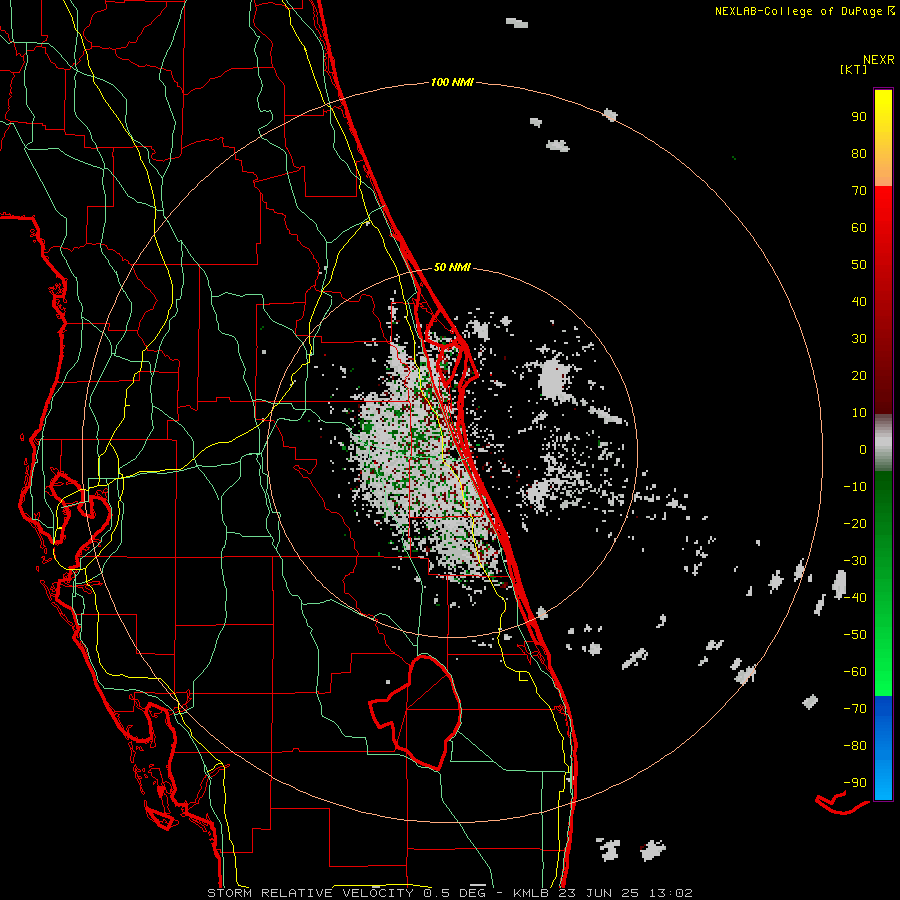The image size is (900, 900).
Task: Click the STORM RELATIVE VELOCITY caption text
Action: pos(310,893)
